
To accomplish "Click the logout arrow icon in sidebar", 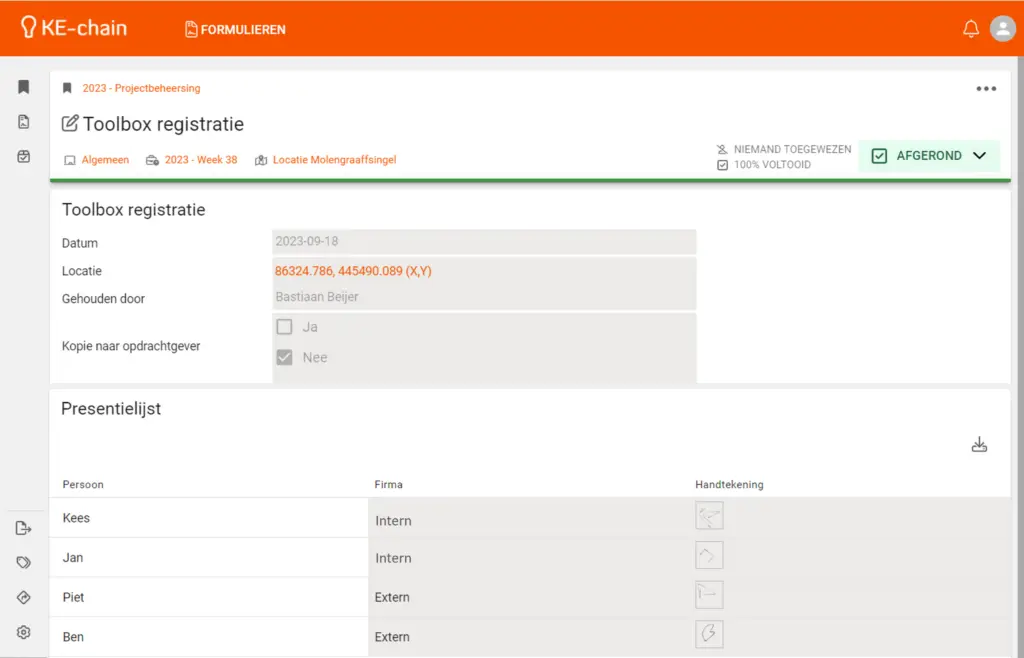I will 24,528.
